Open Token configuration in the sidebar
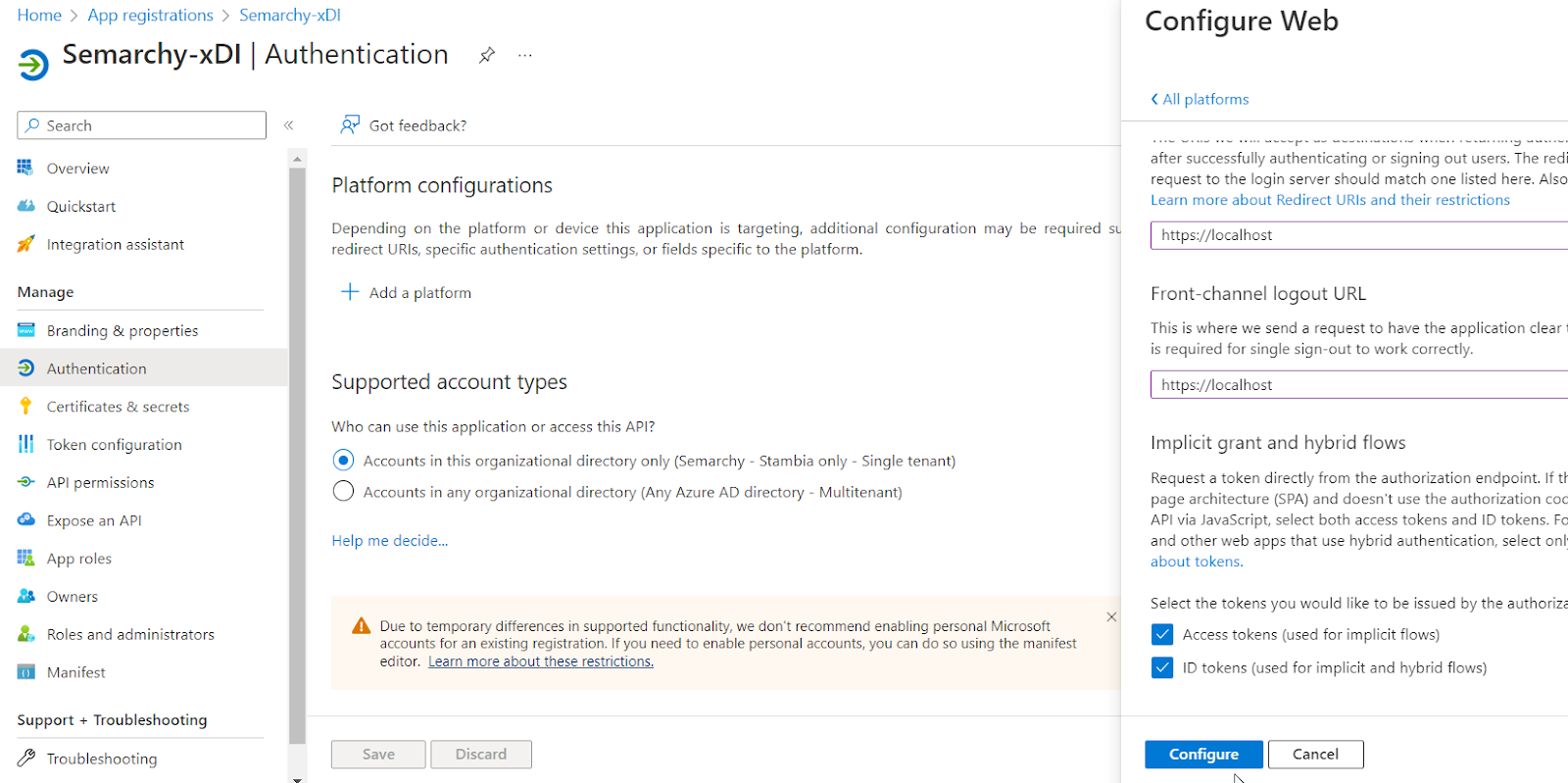 (114, 445)
